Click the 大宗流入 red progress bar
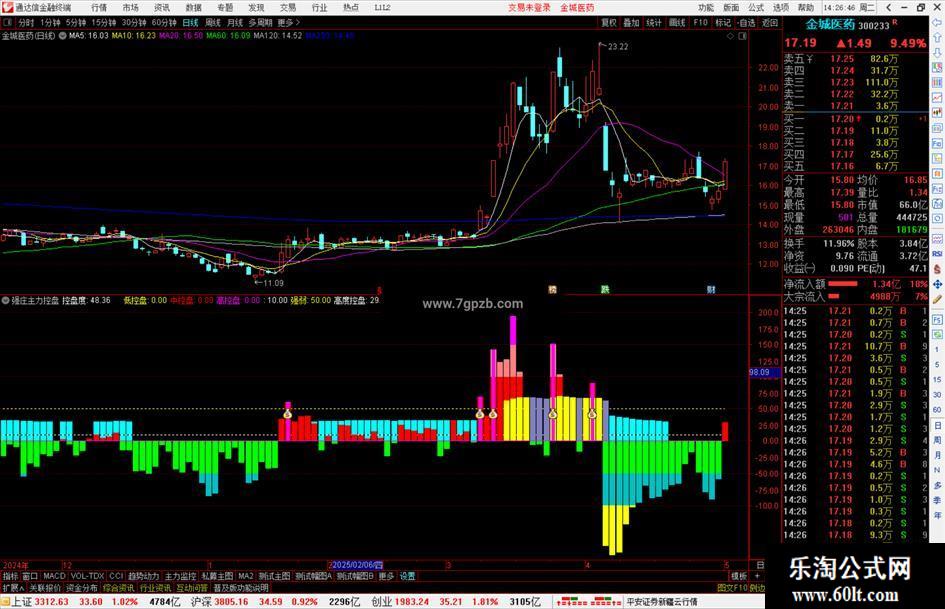Screen dimensions: 945x609 point(834,297)
